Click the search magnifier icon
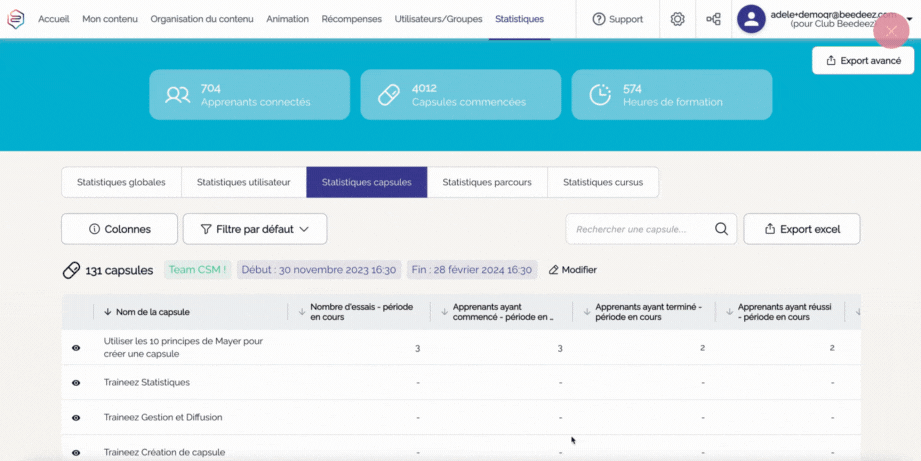Image resolution: width=921 pixels, height=461 pixels. tap(721, 229)
